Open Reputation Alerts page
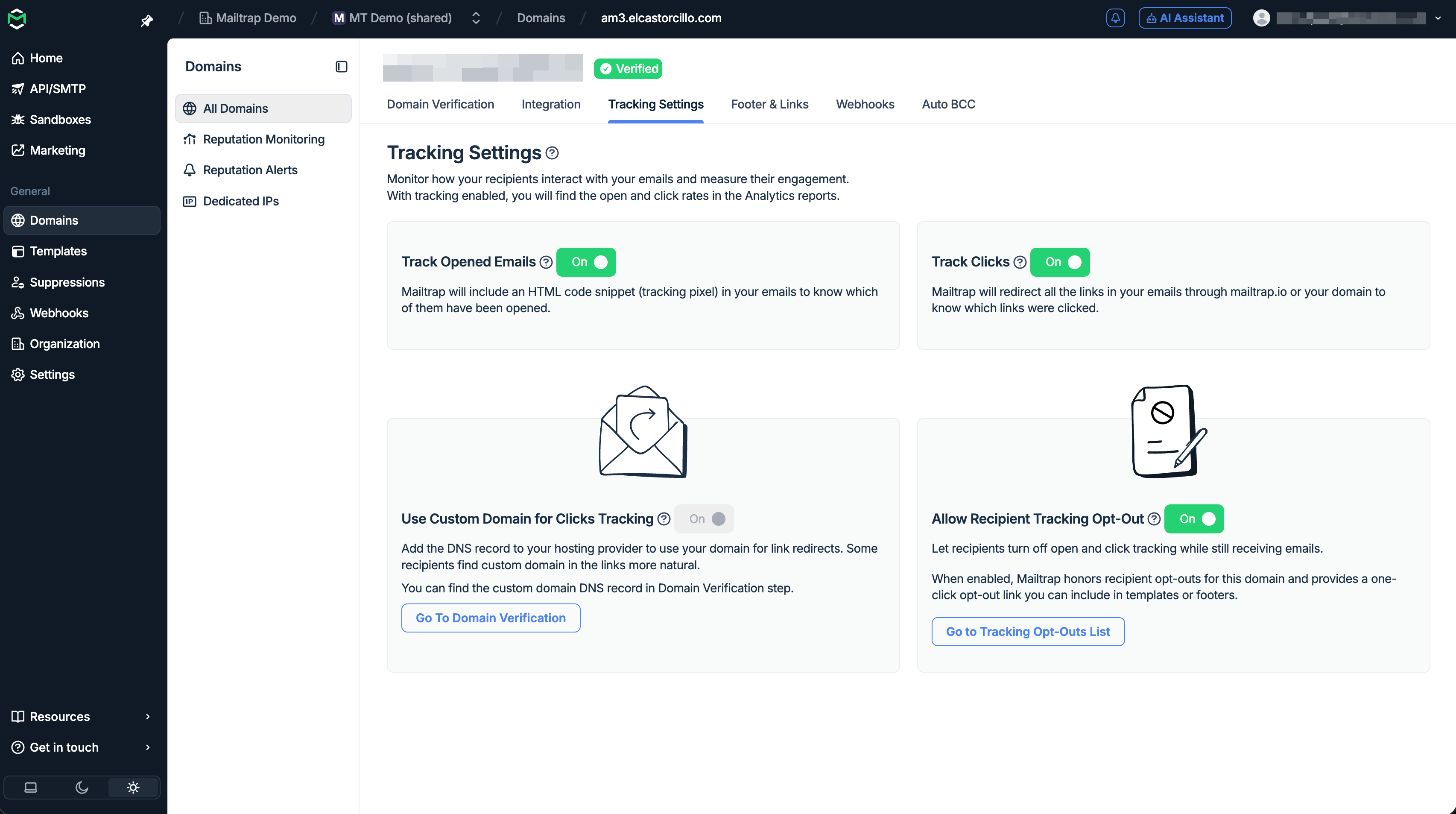 point(263,170)
